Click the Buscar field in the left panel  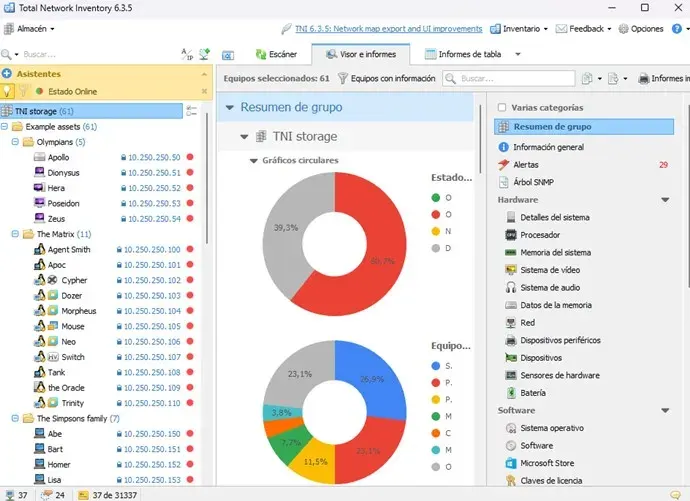pyautogui.click(x=99, y=54)
